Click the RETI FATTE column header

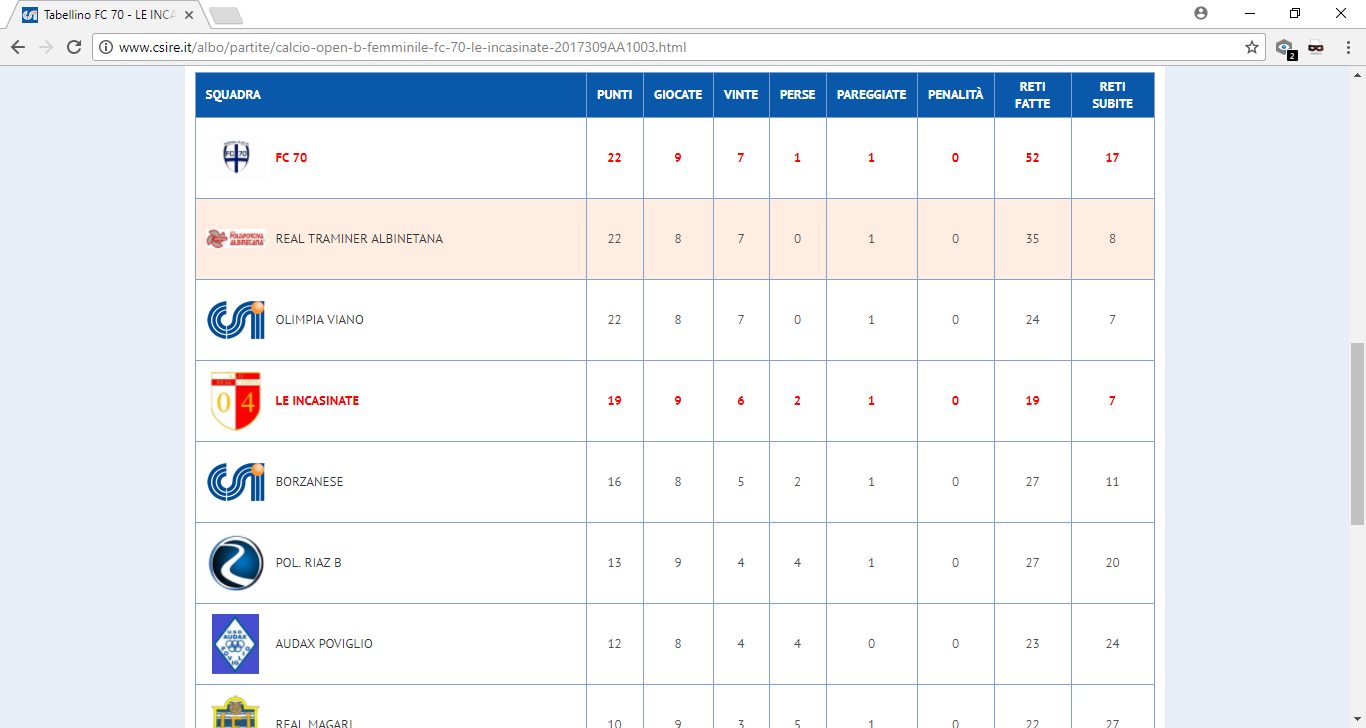coord(1032,95)
